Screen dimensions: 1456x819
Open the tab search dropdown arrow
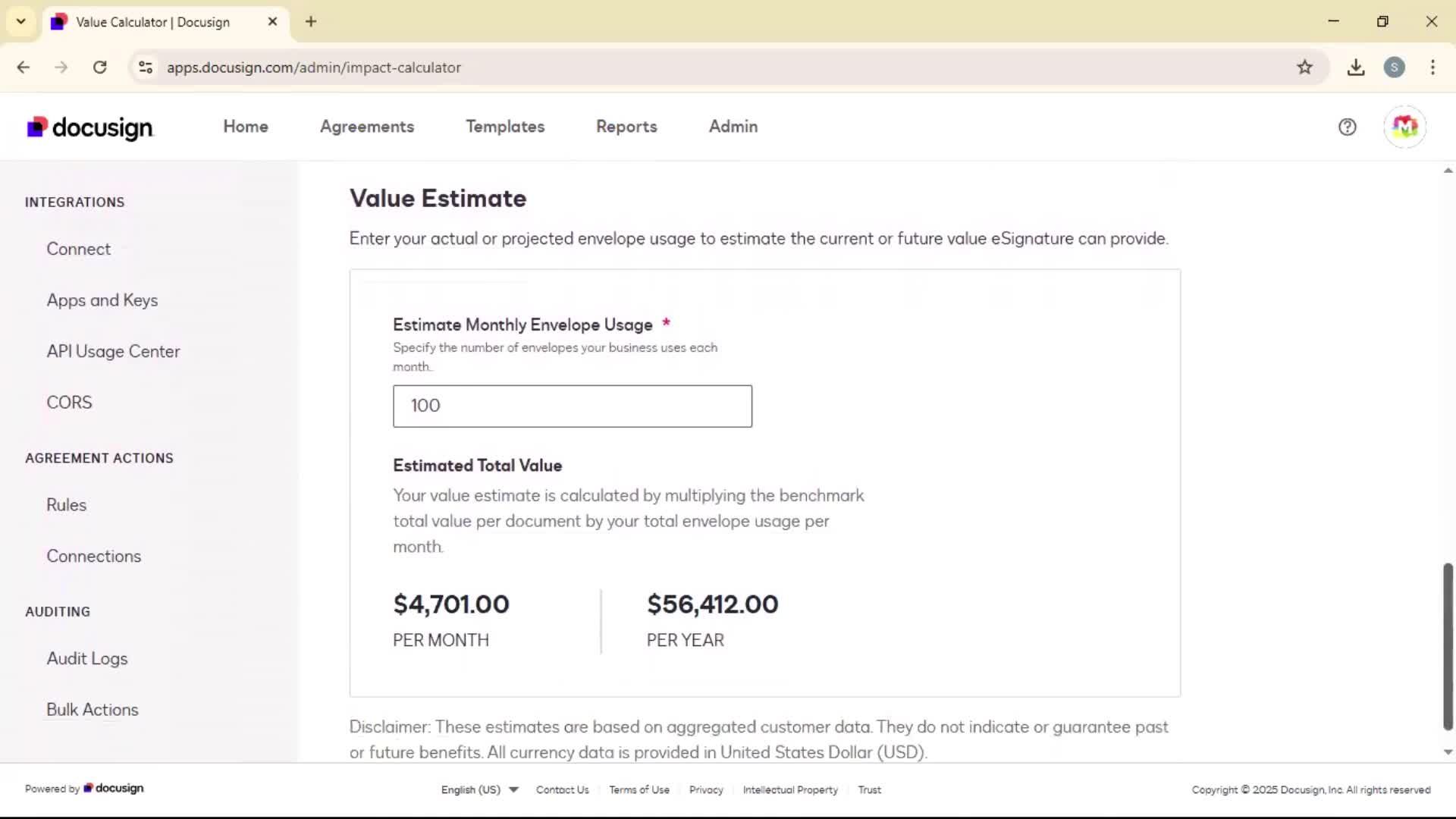[x=21, y=22]
